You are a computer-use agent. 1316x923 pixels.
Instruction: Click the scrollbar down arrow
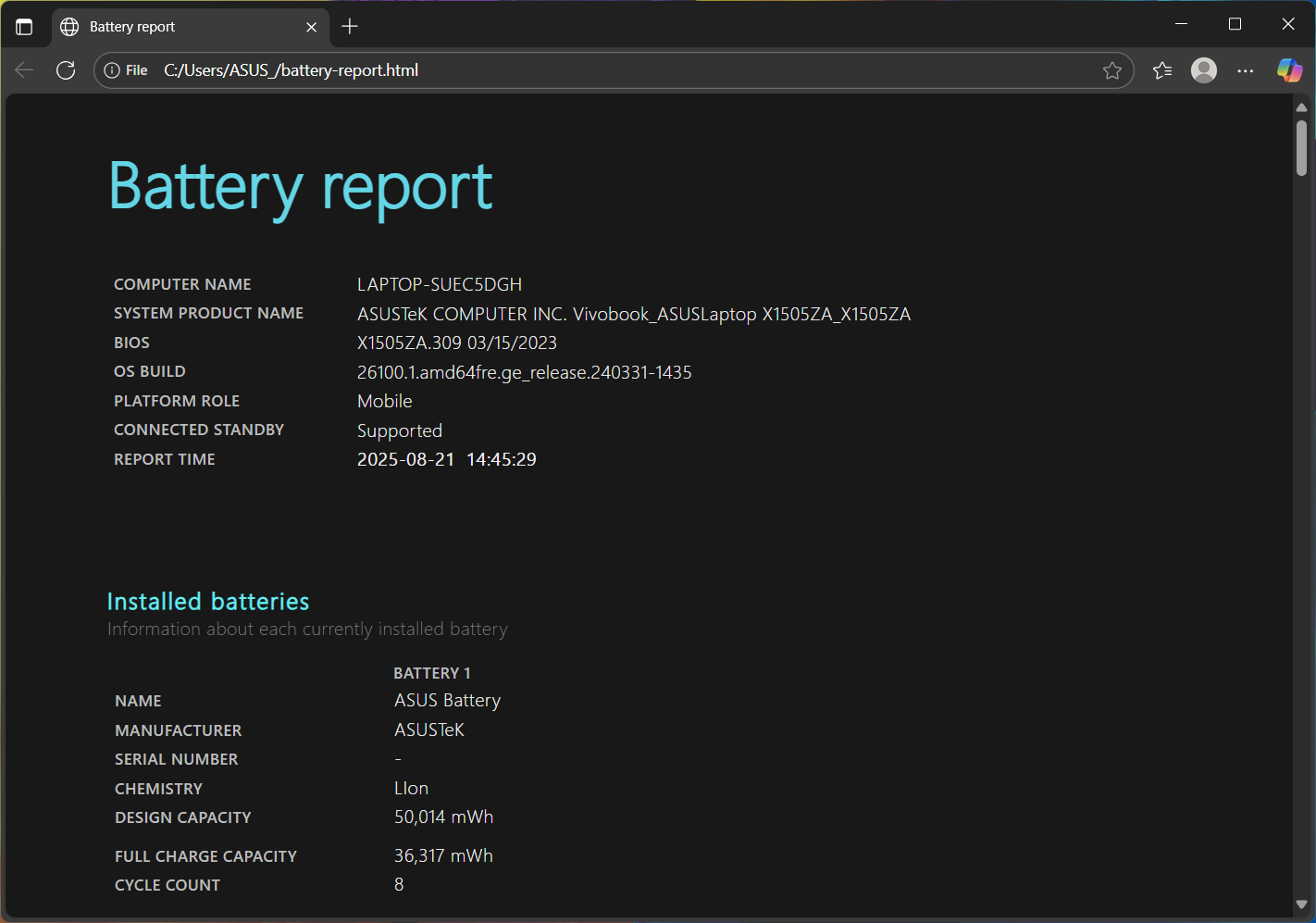point(1301,904)
